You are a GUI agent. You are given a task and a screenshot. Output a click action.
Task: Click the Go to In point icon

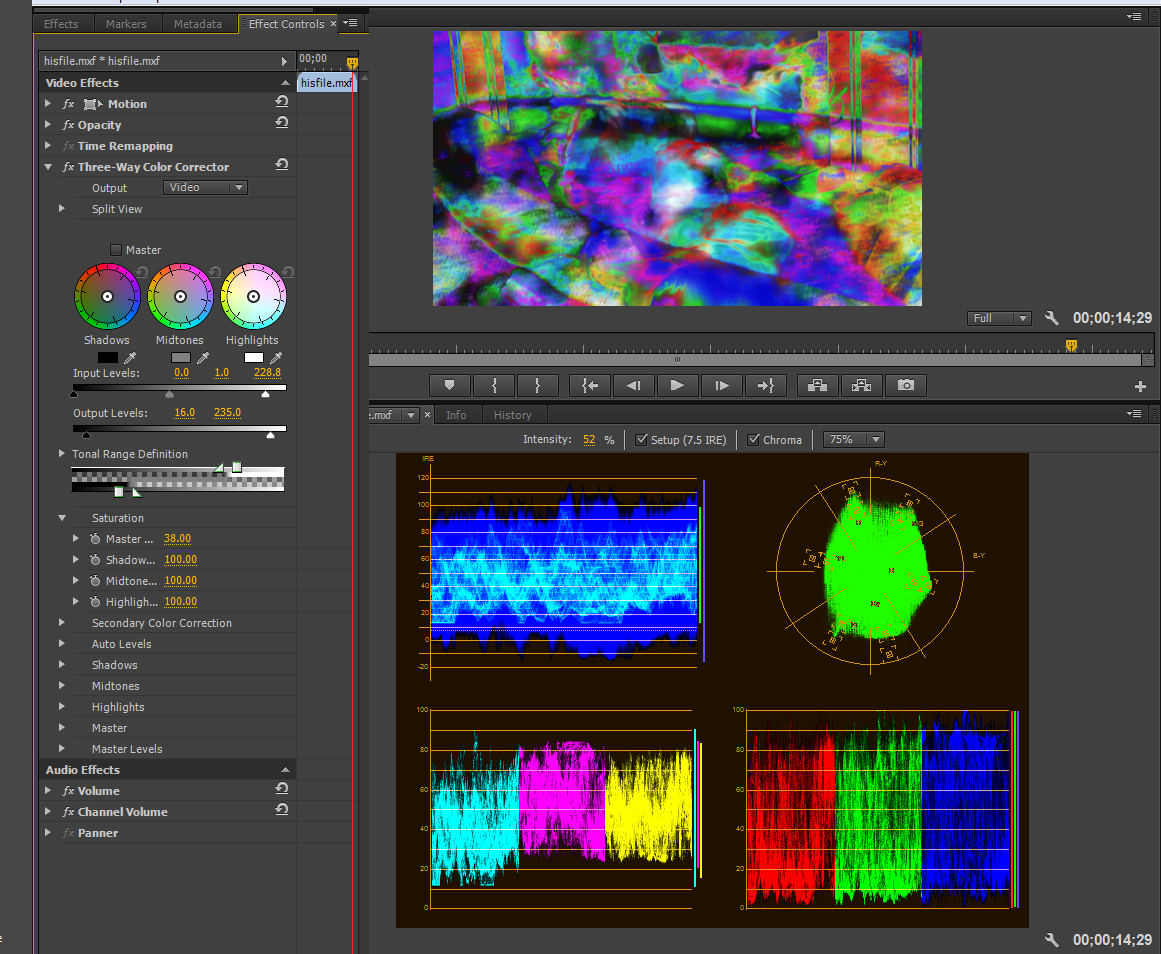tap(589, 385)
